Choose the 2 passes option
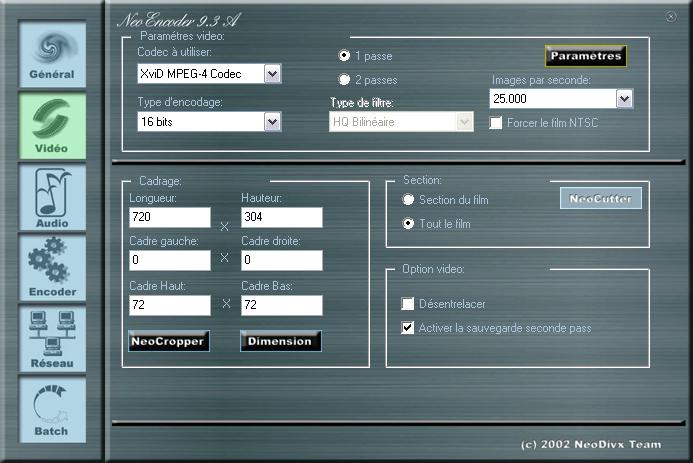693x463 pixels. tap(345, 80)
